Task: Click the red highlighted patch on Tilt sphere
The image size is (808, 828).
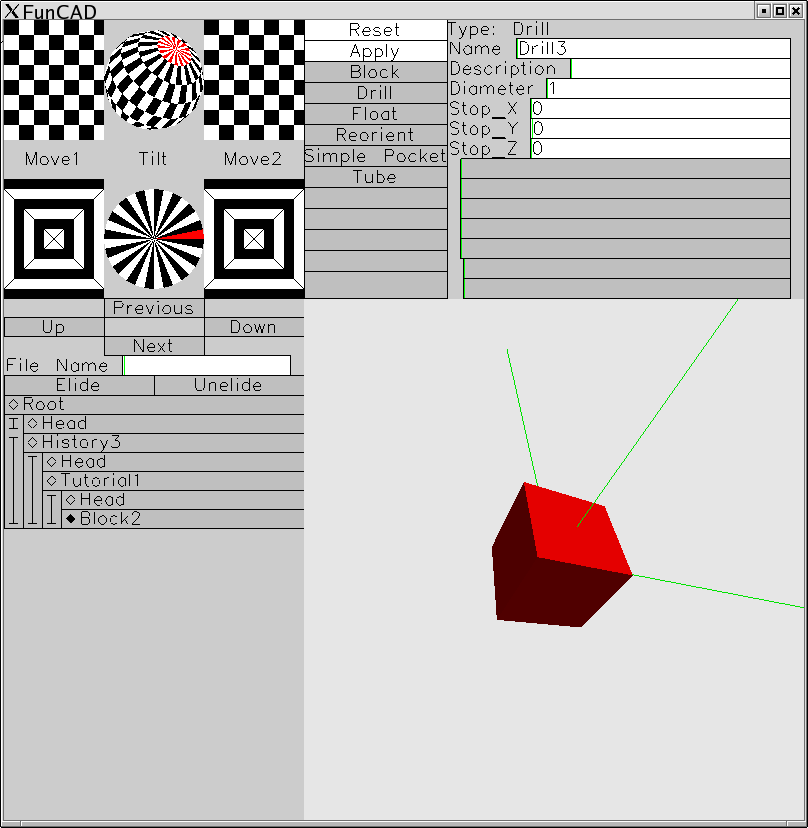Action: tap(174, 51)
